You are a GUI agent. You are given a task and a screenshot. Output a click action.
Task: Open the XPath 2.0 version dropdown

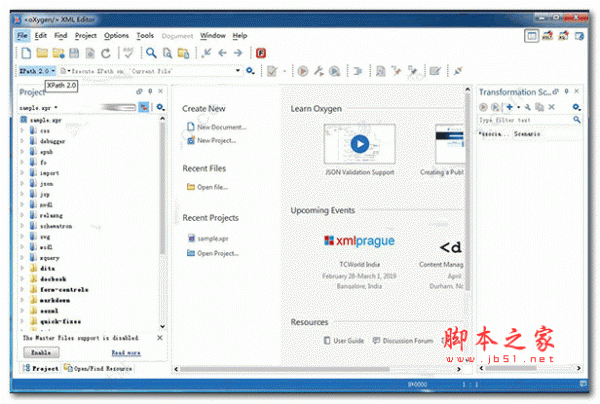pyautogui.click(x=38, y=71)
